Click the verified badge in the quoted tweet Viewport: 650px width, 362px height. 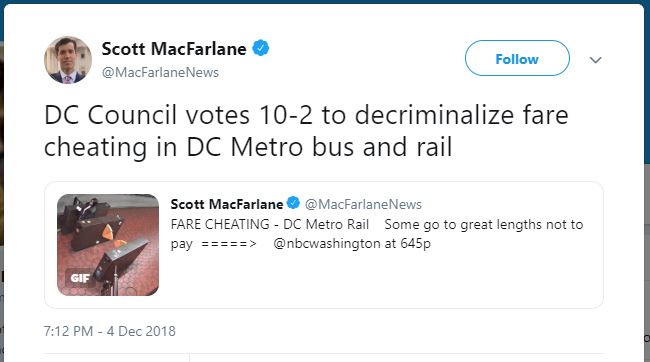[x=293, y=203]
